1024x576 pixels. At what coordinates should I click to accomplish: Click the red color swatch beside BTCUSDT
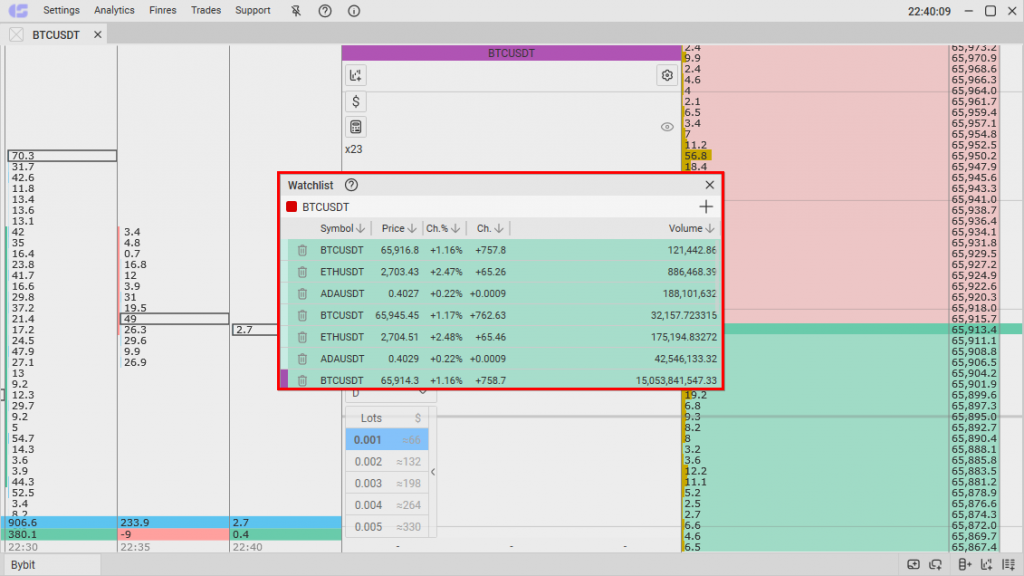click(292, 207)
